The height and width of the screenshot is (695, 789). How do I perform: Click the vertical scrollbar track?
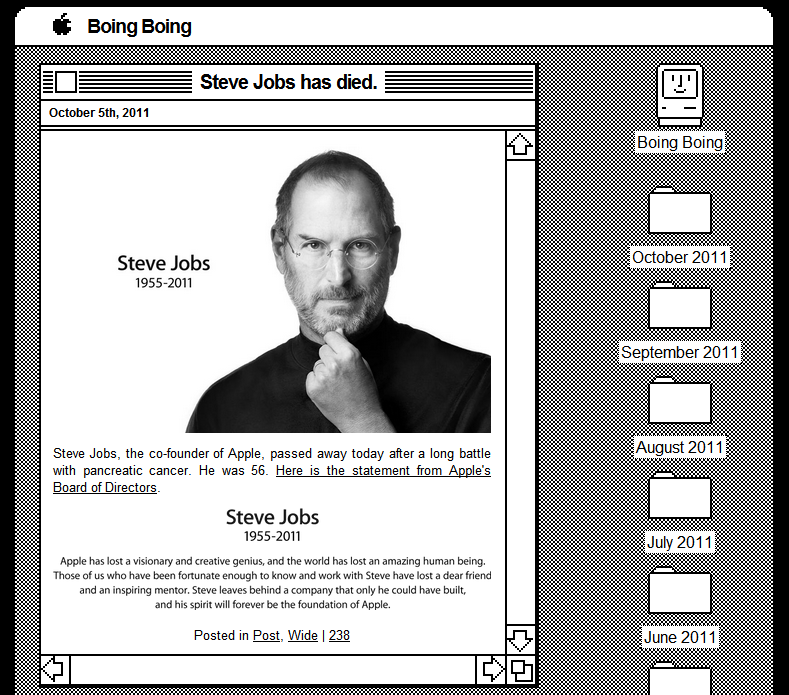click(x=520, y=393)
